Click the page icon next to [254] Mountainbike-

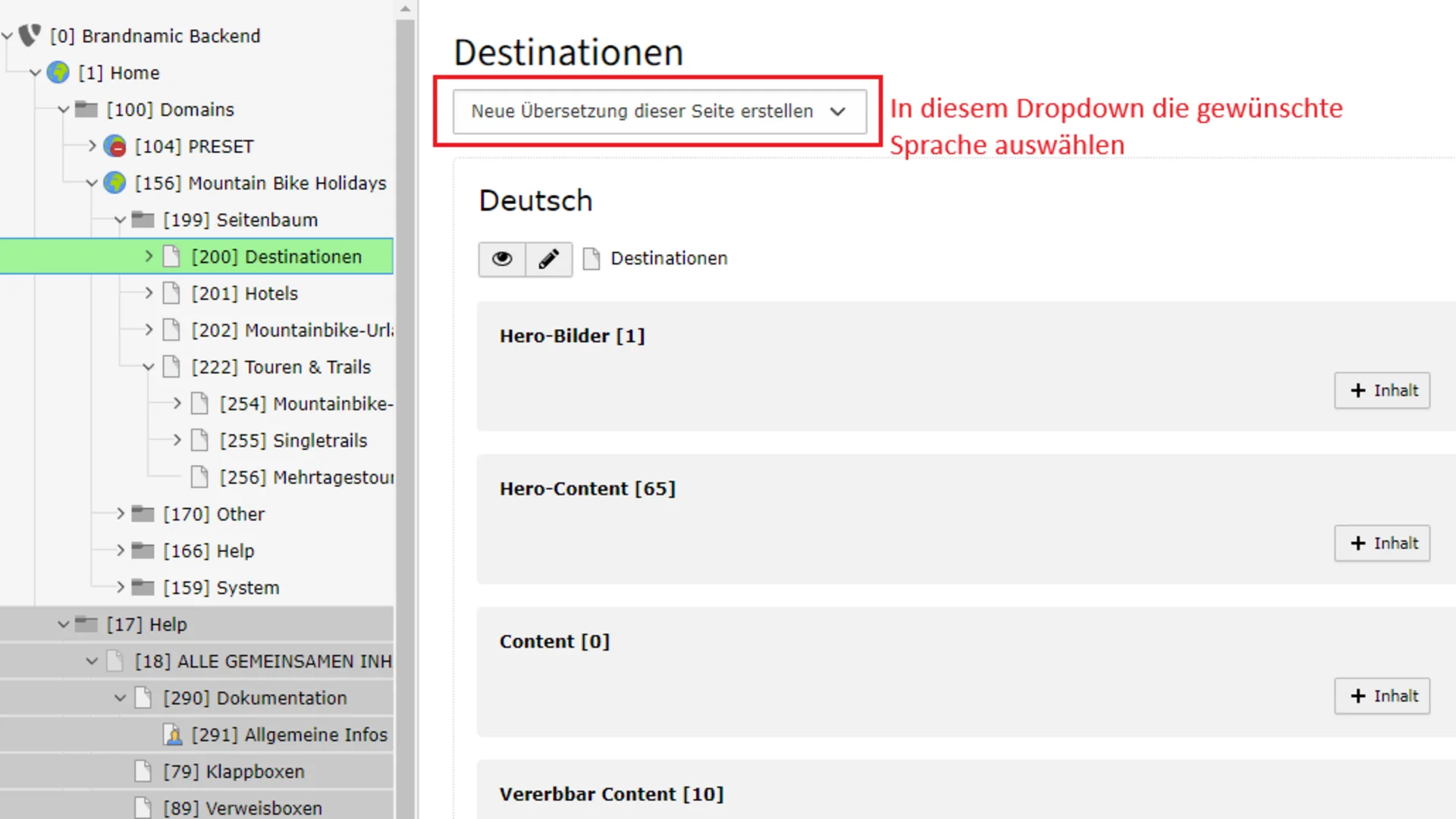[x=200, y=403]
